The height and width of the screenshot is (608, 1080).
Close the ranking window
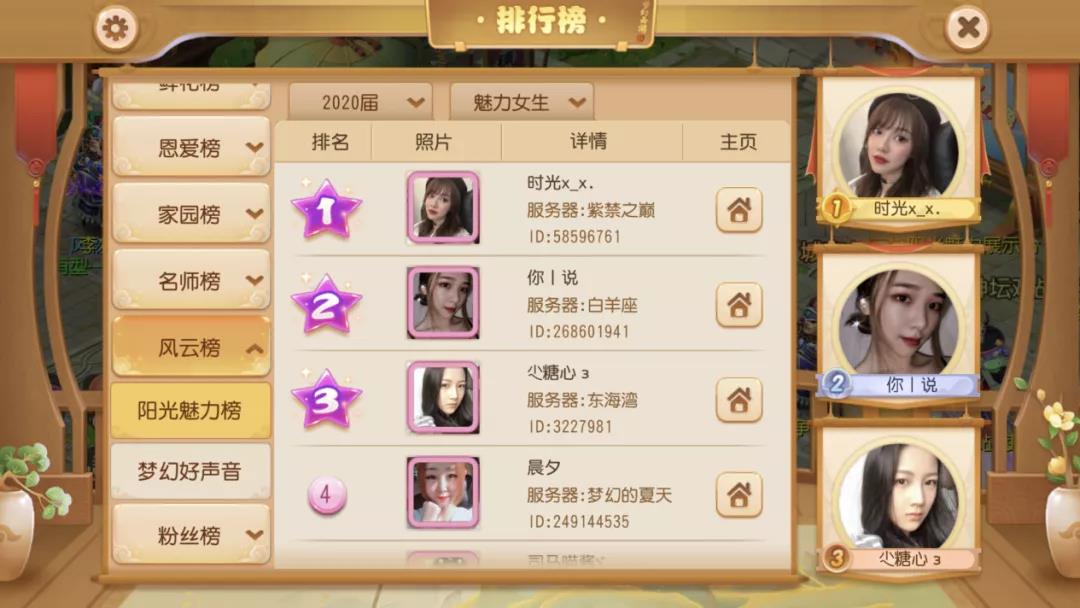(x=968, y=28)
